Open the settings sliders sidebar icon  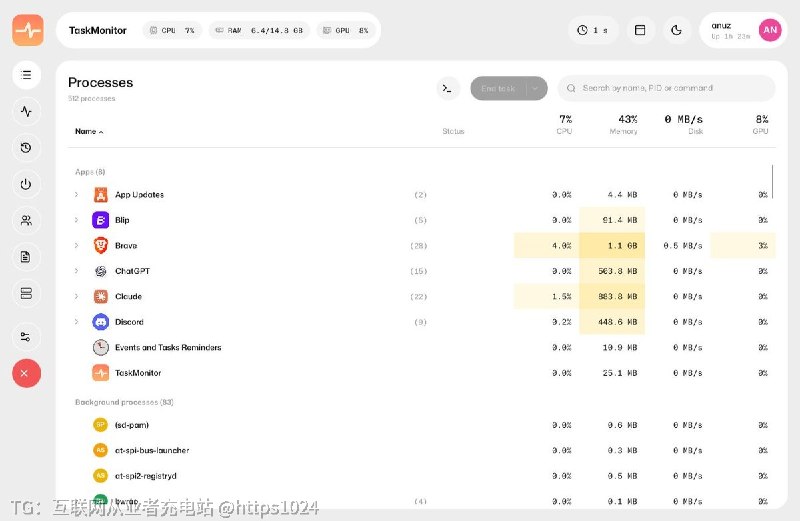[x=26, y=337]
